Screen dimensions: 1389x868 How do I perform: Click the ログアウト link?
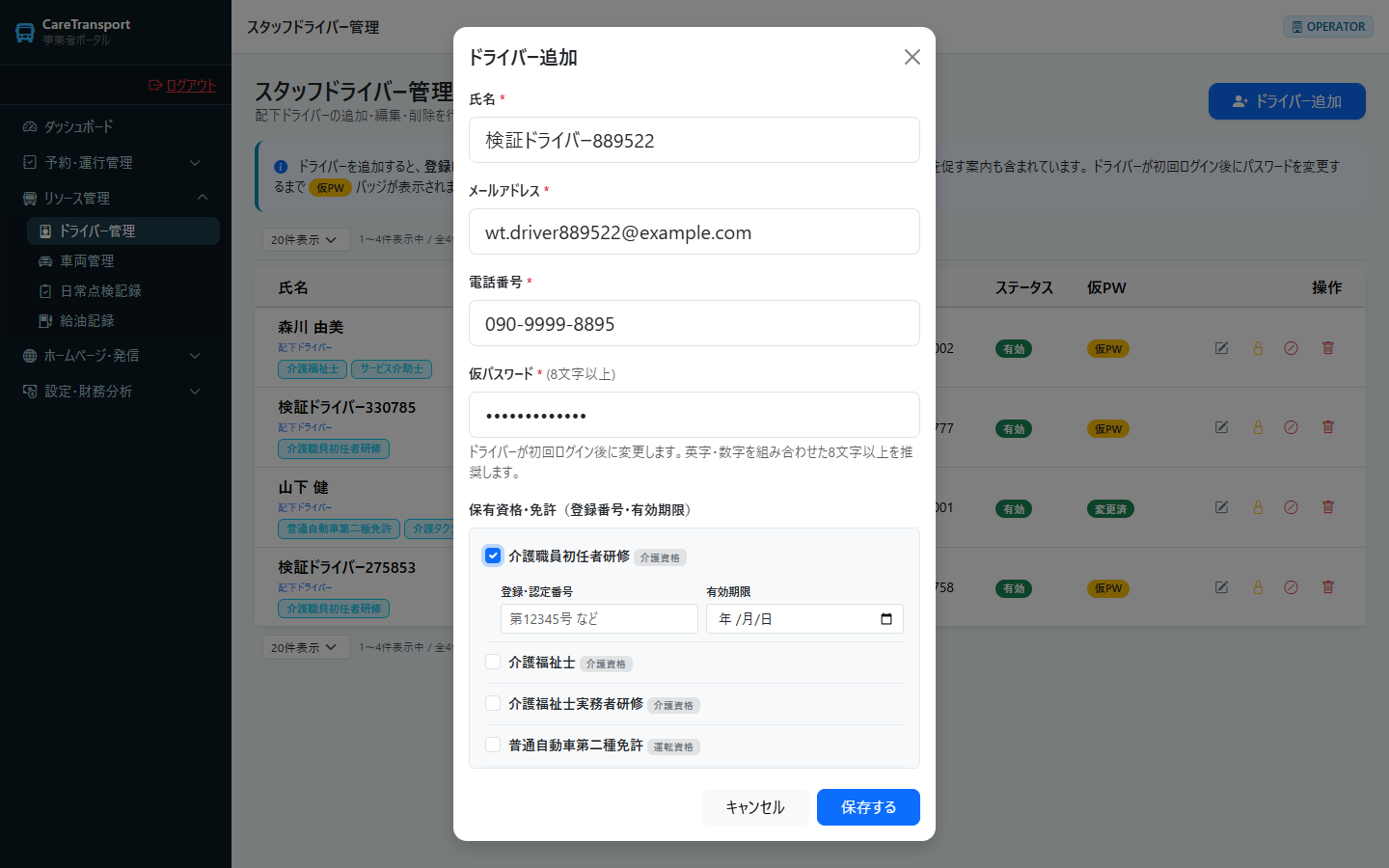(182, 85)
